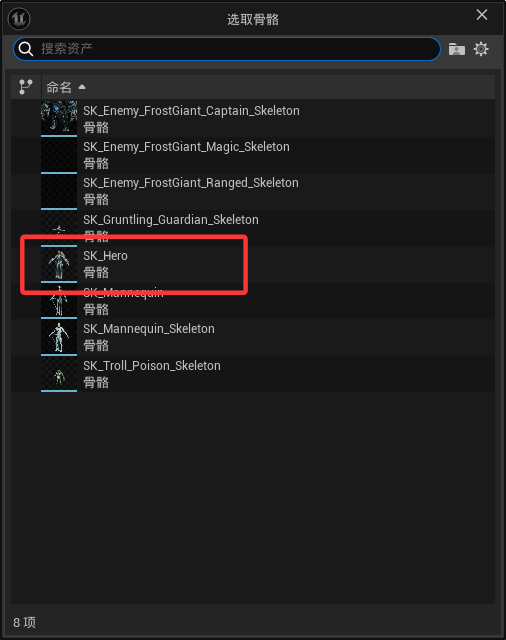Select SK_Mannequin_Skeleton entry

pos(253,337)
